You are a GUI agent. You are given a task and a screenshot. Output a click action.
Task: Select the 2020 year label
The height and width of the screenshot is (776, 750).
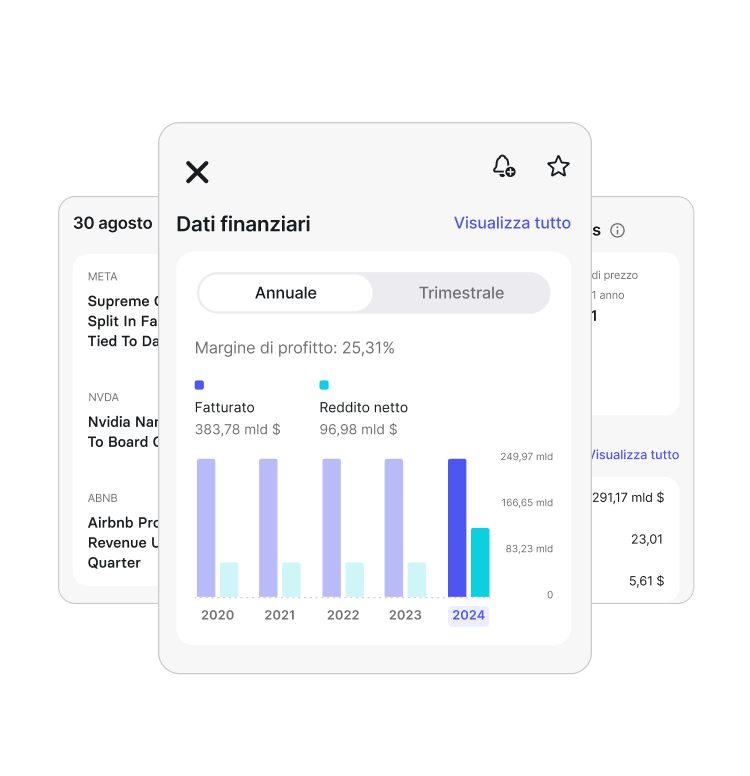click(217, 615)
